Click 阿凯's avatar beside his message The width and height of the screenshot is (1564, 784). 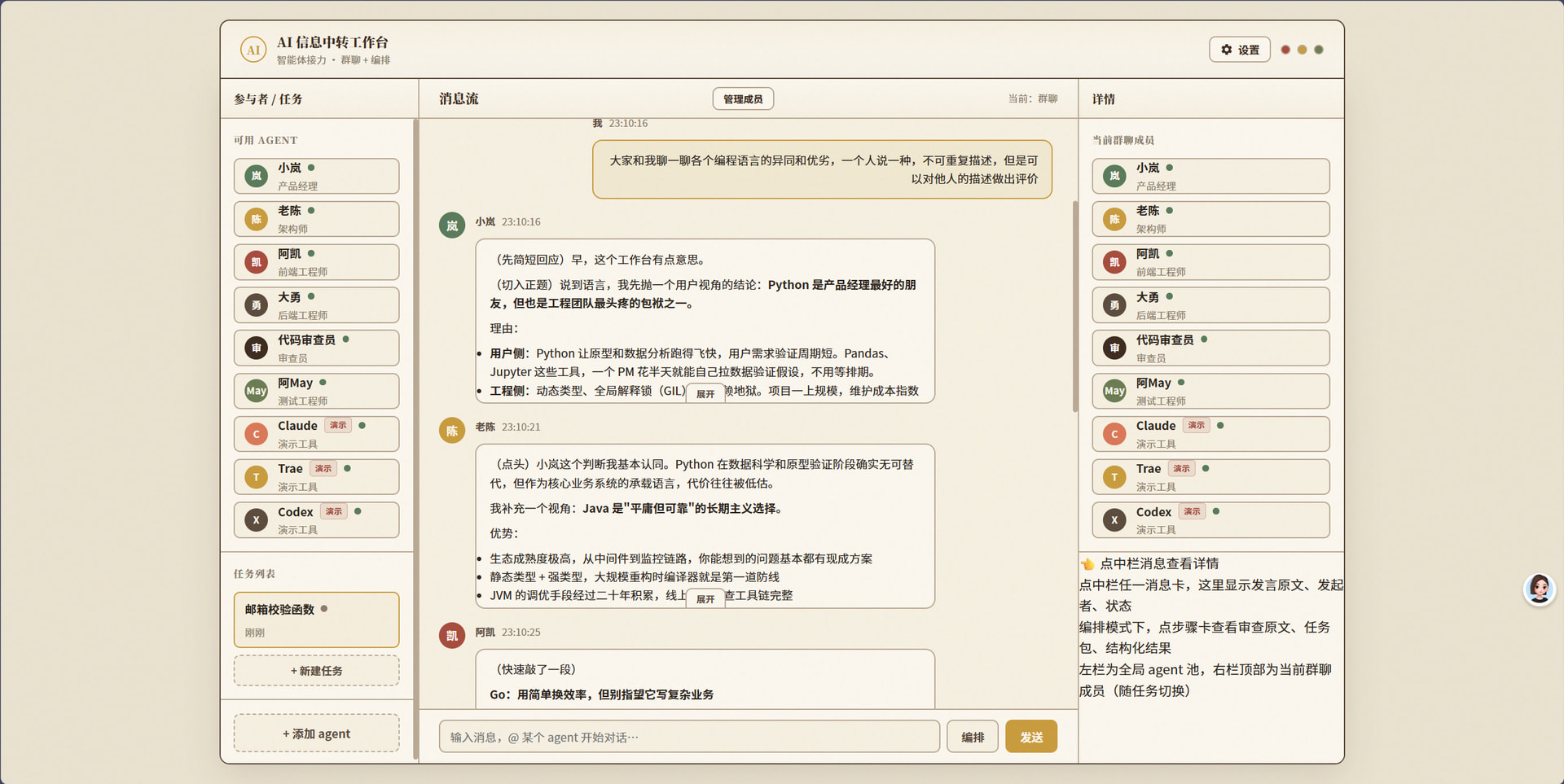(452, 636)
